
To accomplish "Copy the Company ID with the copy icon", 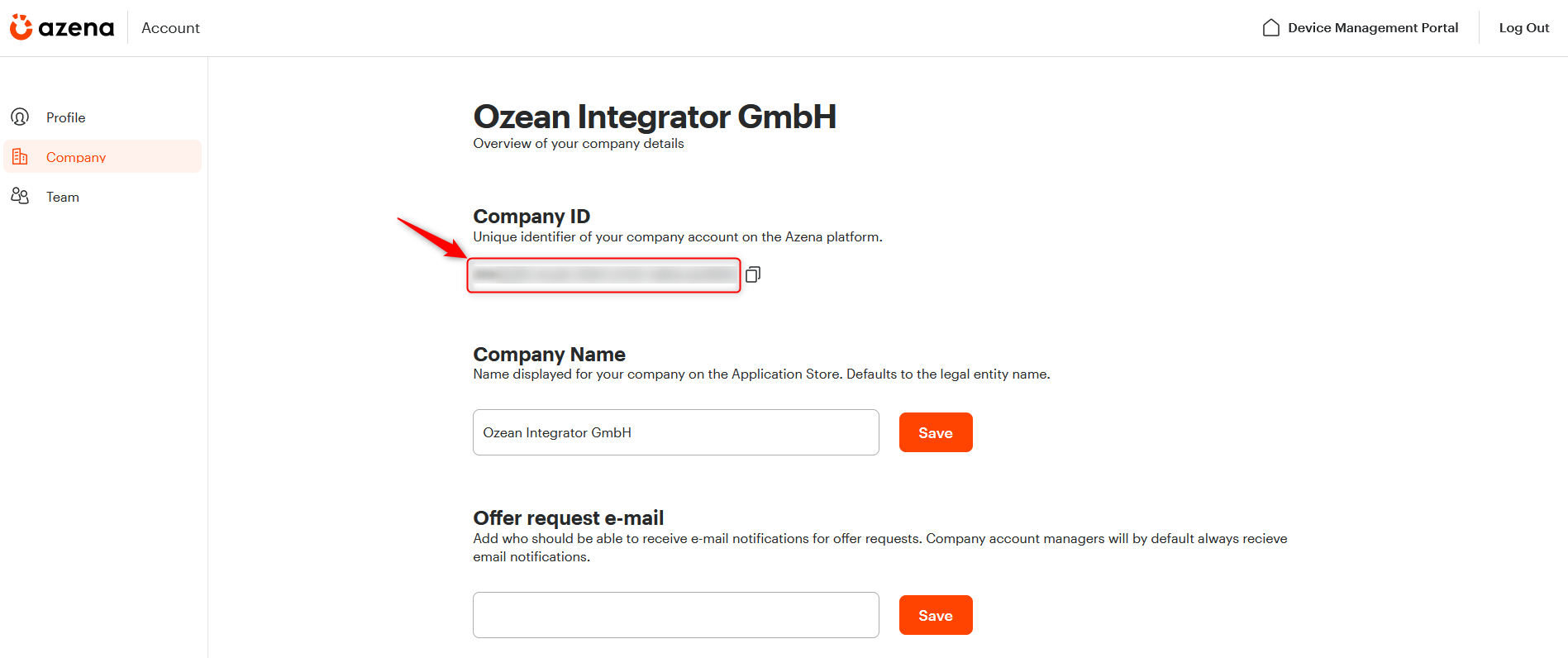I will tap(752, 274).
